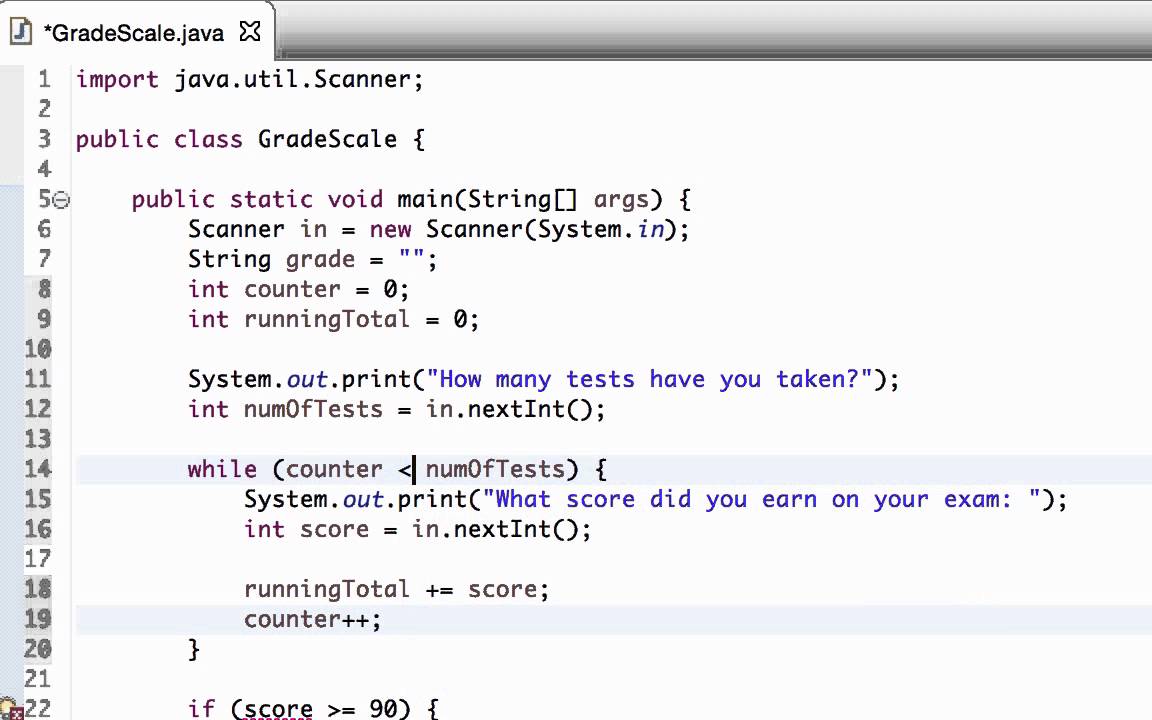Click 'runningTotal += score;' statement
This screenshot has height=720, width=1152.
click(x=396, y=589)
